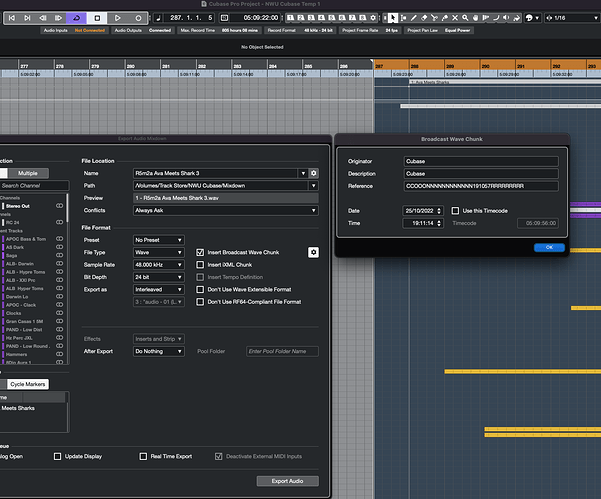The image size is (601, 499).
Task: Click the Reference text field
Action: (x=480, y=185)
